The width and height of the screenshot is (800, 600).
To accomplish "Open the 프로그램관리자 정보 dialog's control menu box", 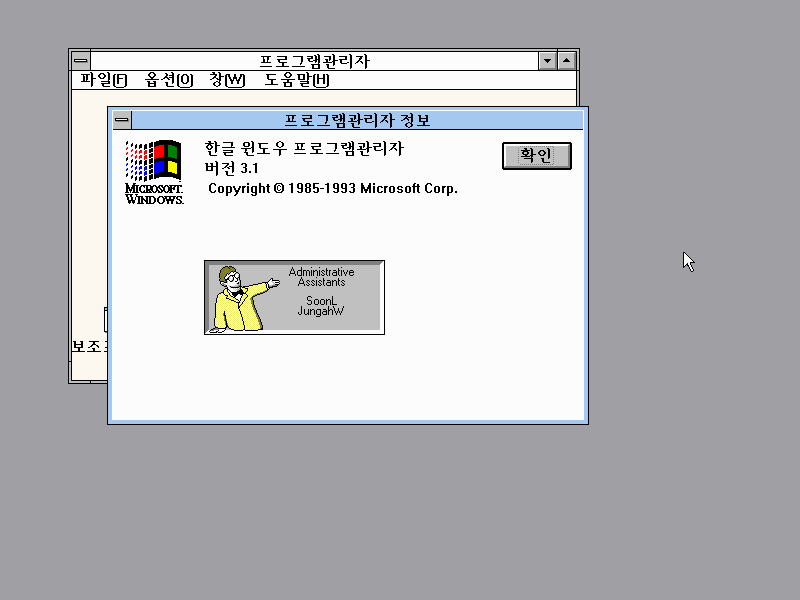I will (x=122, y=120).
